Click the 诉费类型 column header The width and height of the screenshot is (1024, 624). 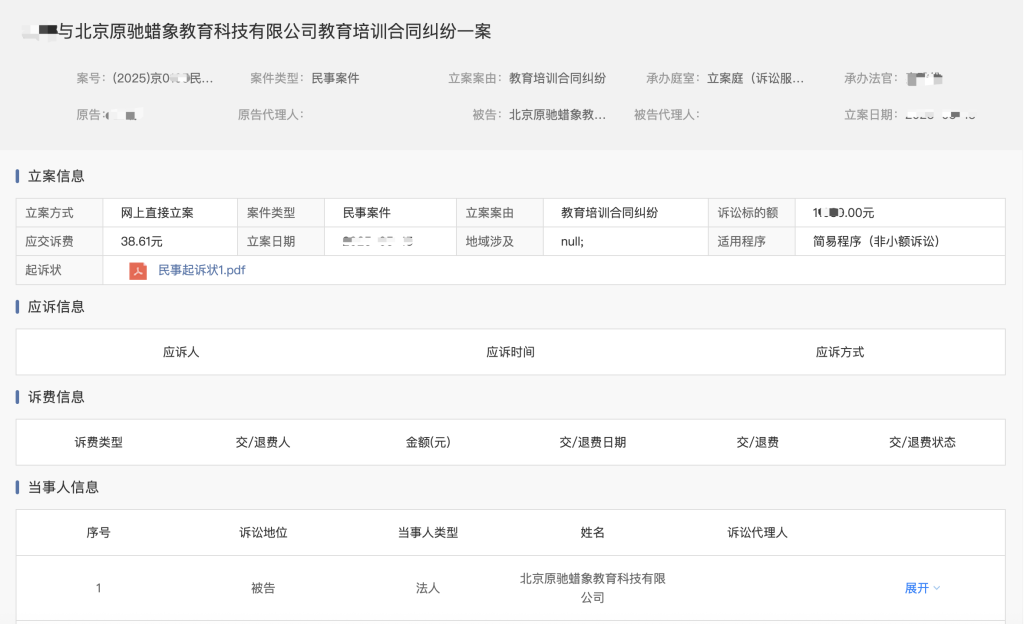99,443
